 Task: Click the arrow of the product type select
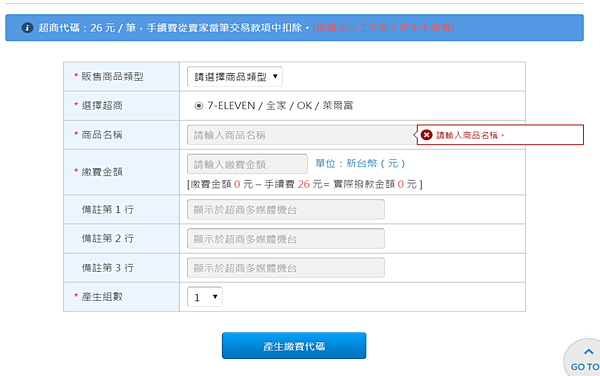tap(275, 77)
